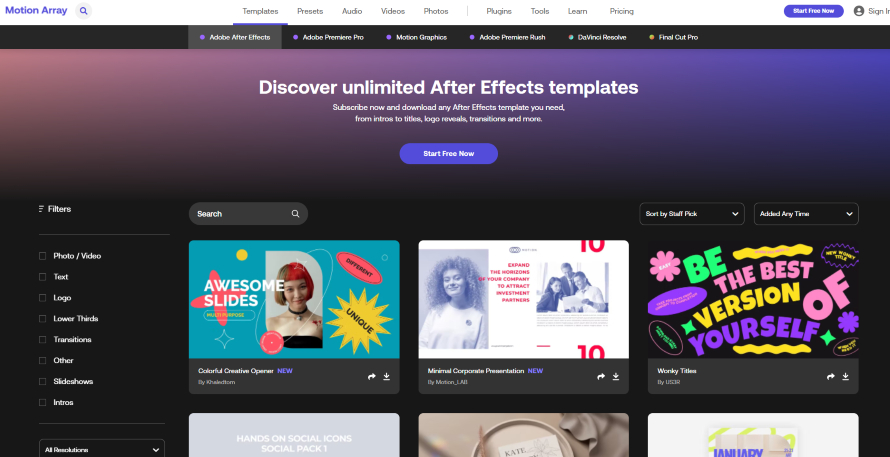Check the Slideshows filter checkbox

pos(43,381)
